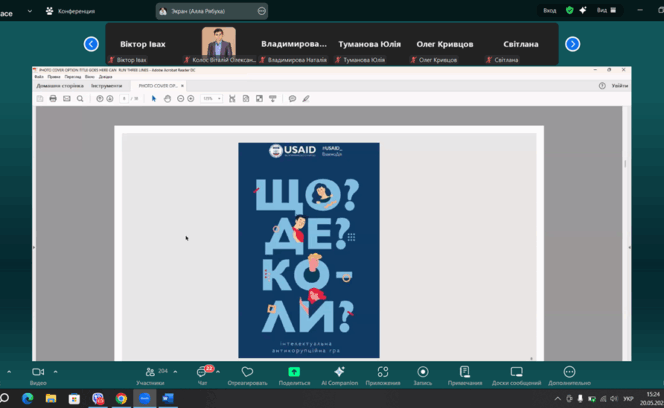The image size is (664, 408).
Task: Open the Zoom Chat panel
Action: pos(204,373)
